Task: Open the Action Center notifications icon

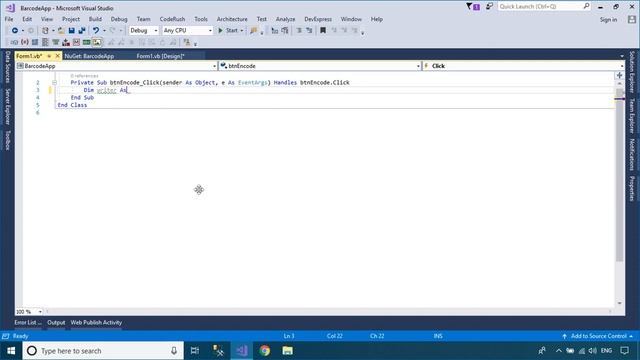Action: [x=624, y=351]
